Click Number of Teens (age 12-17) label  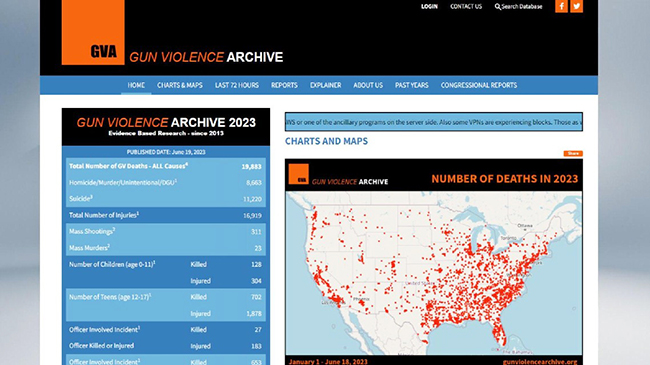(110, 297)
